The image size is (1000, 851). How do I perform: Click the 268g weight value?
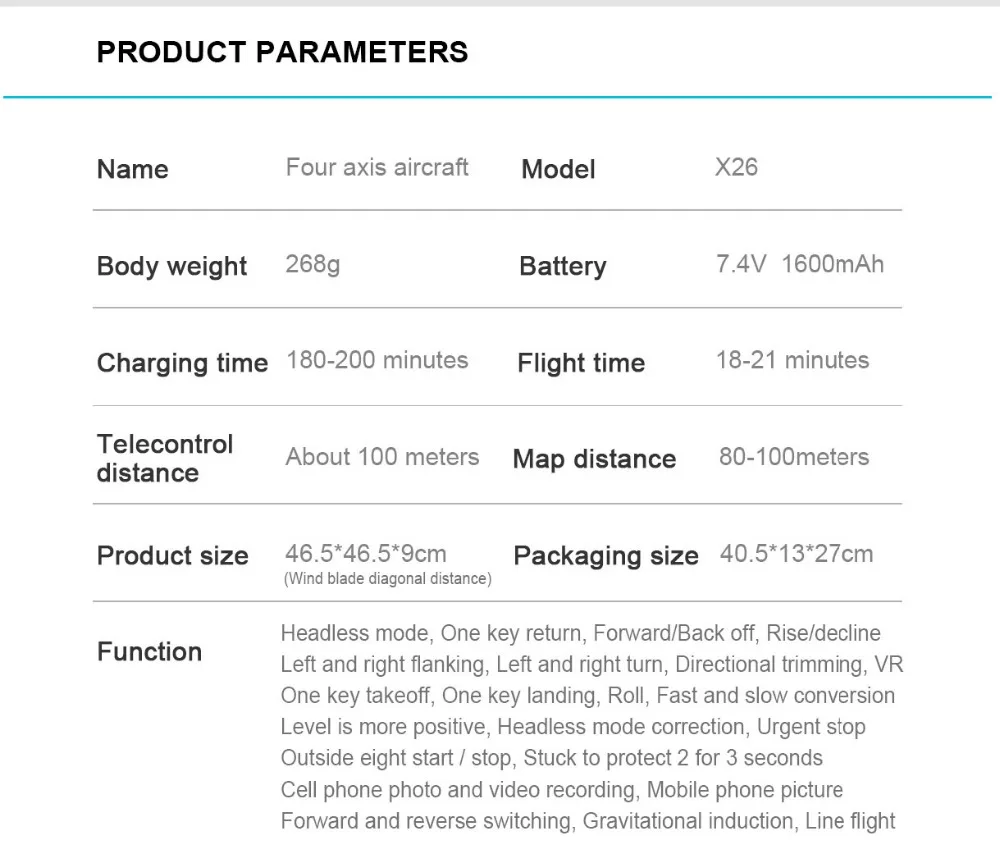click(312, 264)
